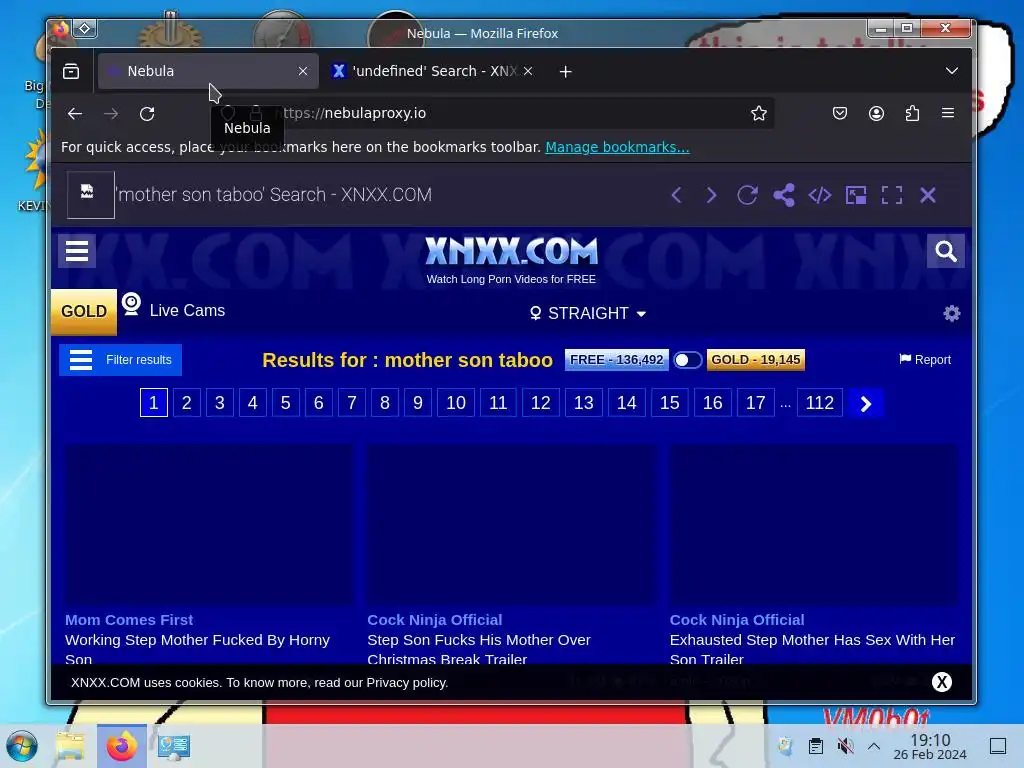Click FREE - 136,492 results badge
This screenshot has height=768, width=1024.
point(616,360)
